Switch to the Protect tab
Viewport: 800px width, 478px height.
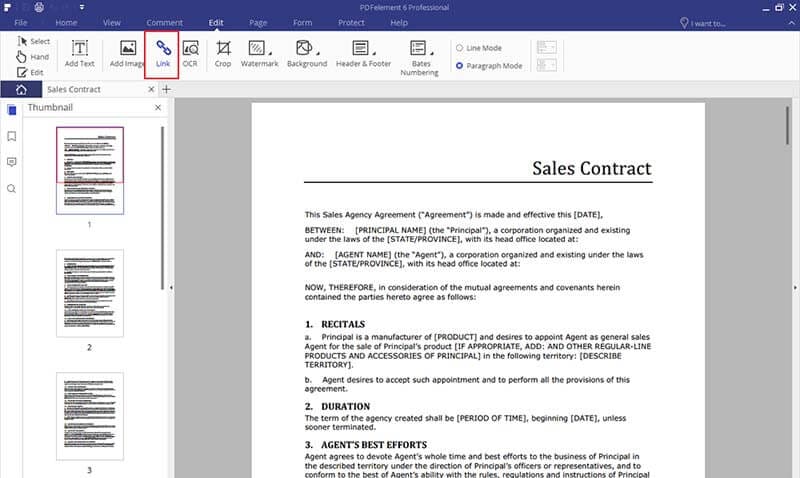(351, 23)
